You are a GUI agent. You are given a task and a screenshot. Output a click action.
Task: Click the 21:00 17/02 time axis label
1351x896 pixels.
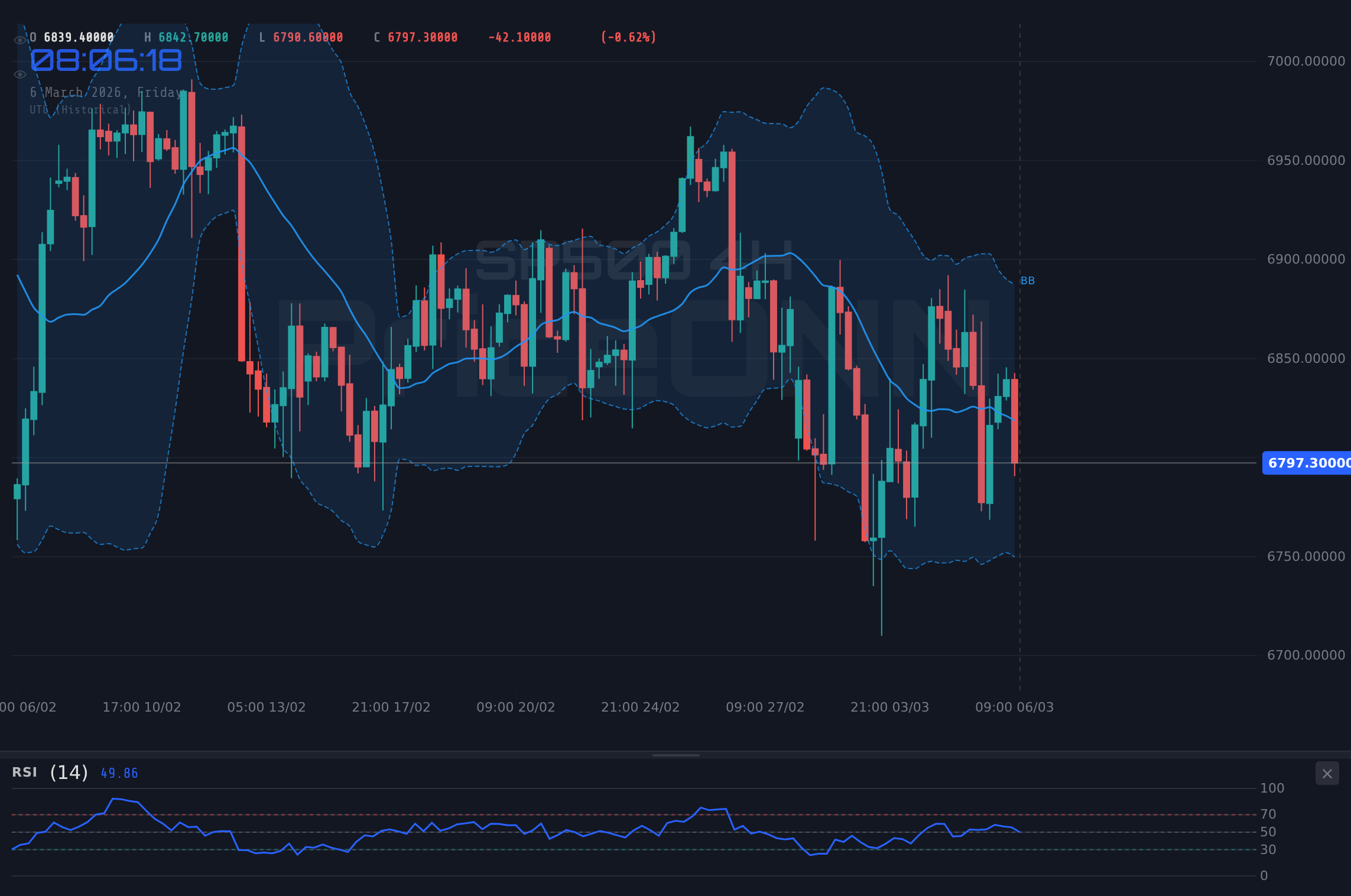coord(391,707)
